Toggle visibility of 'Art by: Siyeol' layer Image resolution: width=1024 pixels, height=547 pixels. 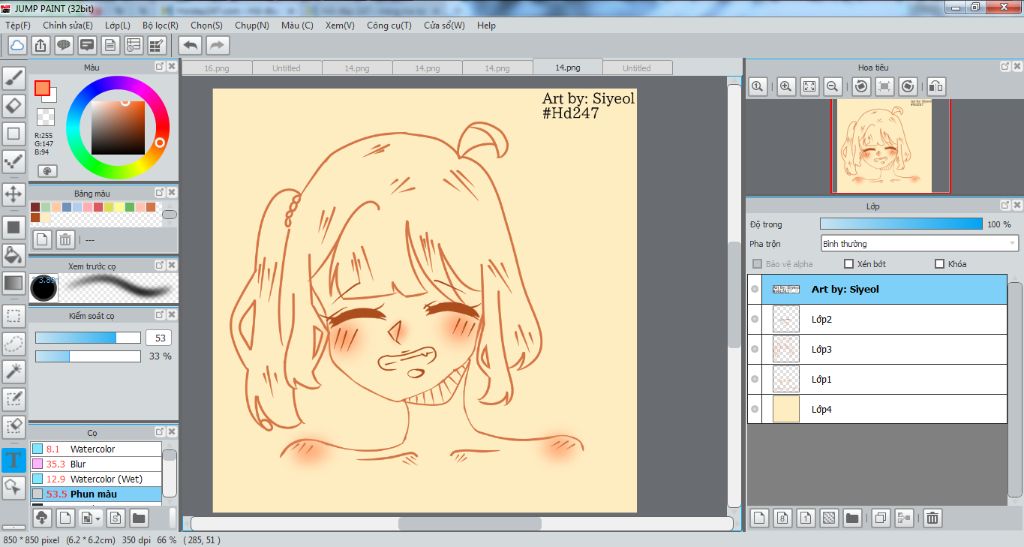[755, 289]
